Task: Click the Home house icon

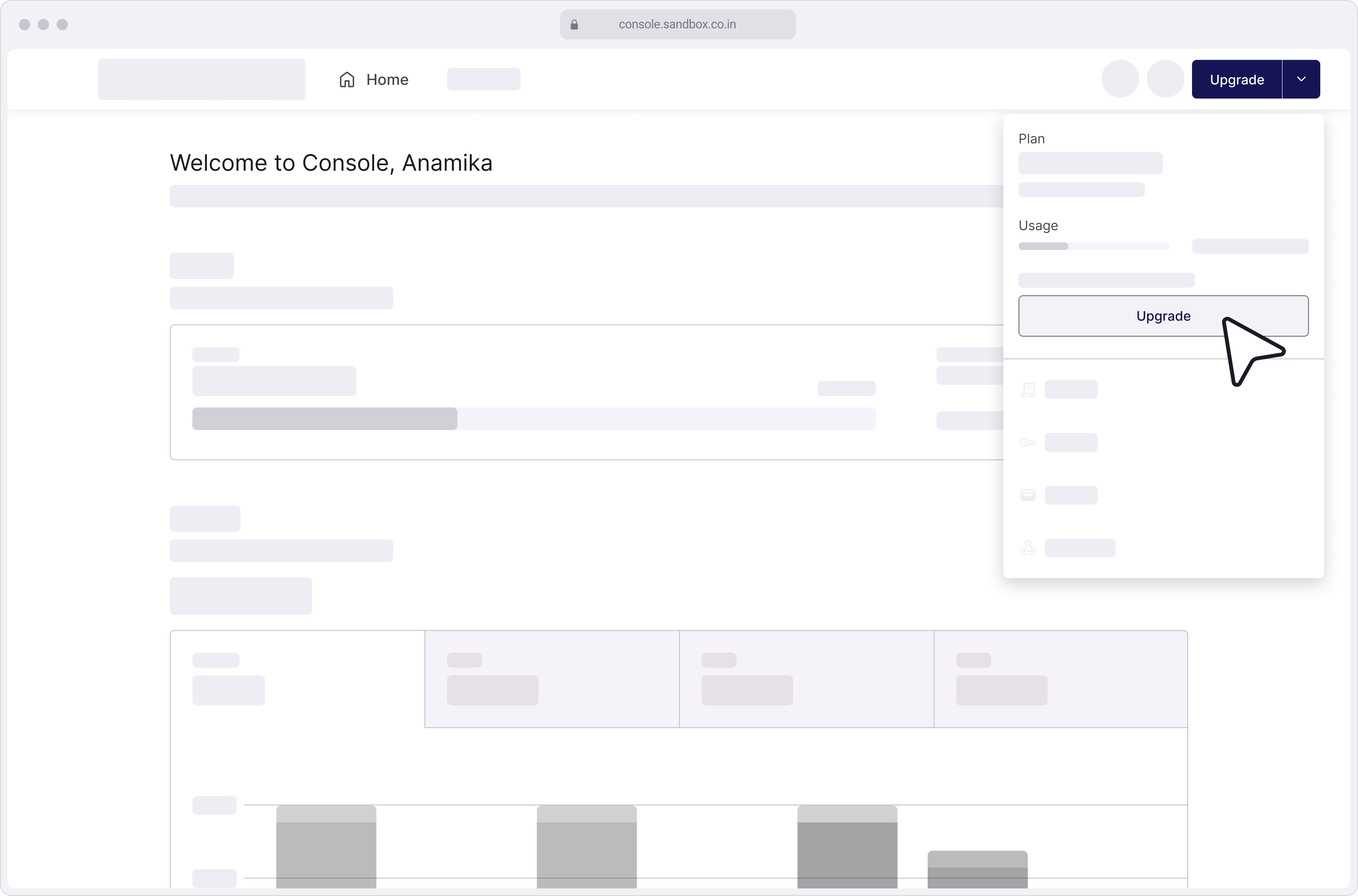Action: click(347, 80)
